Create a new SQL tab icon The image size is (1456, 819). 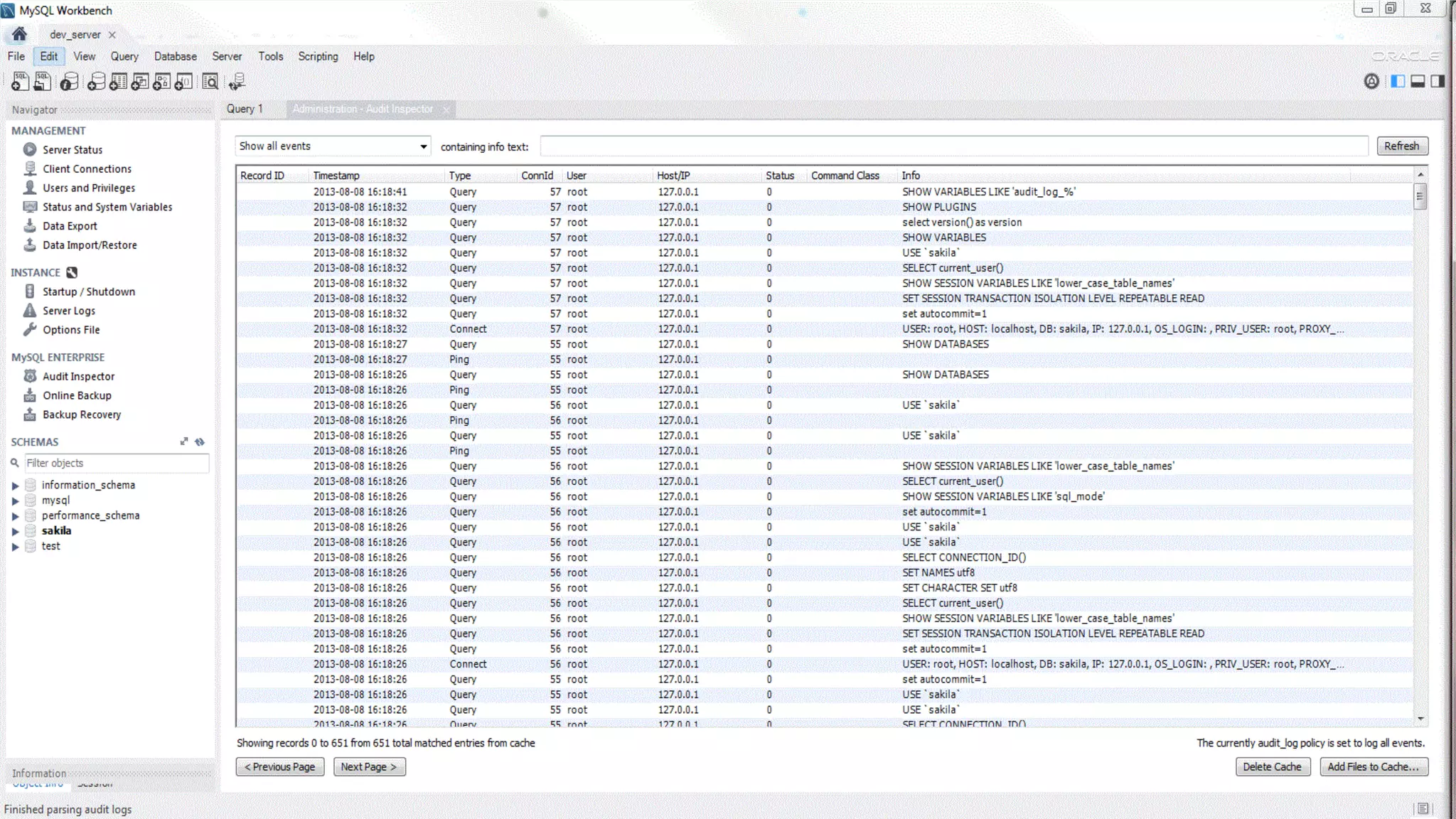[x=20, y=82]
